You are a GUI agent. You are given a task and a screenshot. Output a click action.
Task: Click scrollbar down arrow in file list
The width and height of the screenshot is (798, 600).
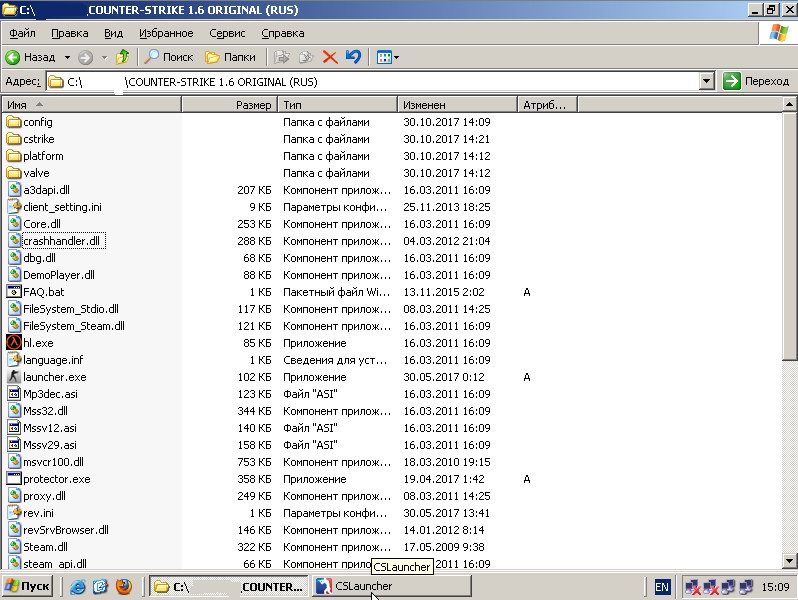(789, 561)
